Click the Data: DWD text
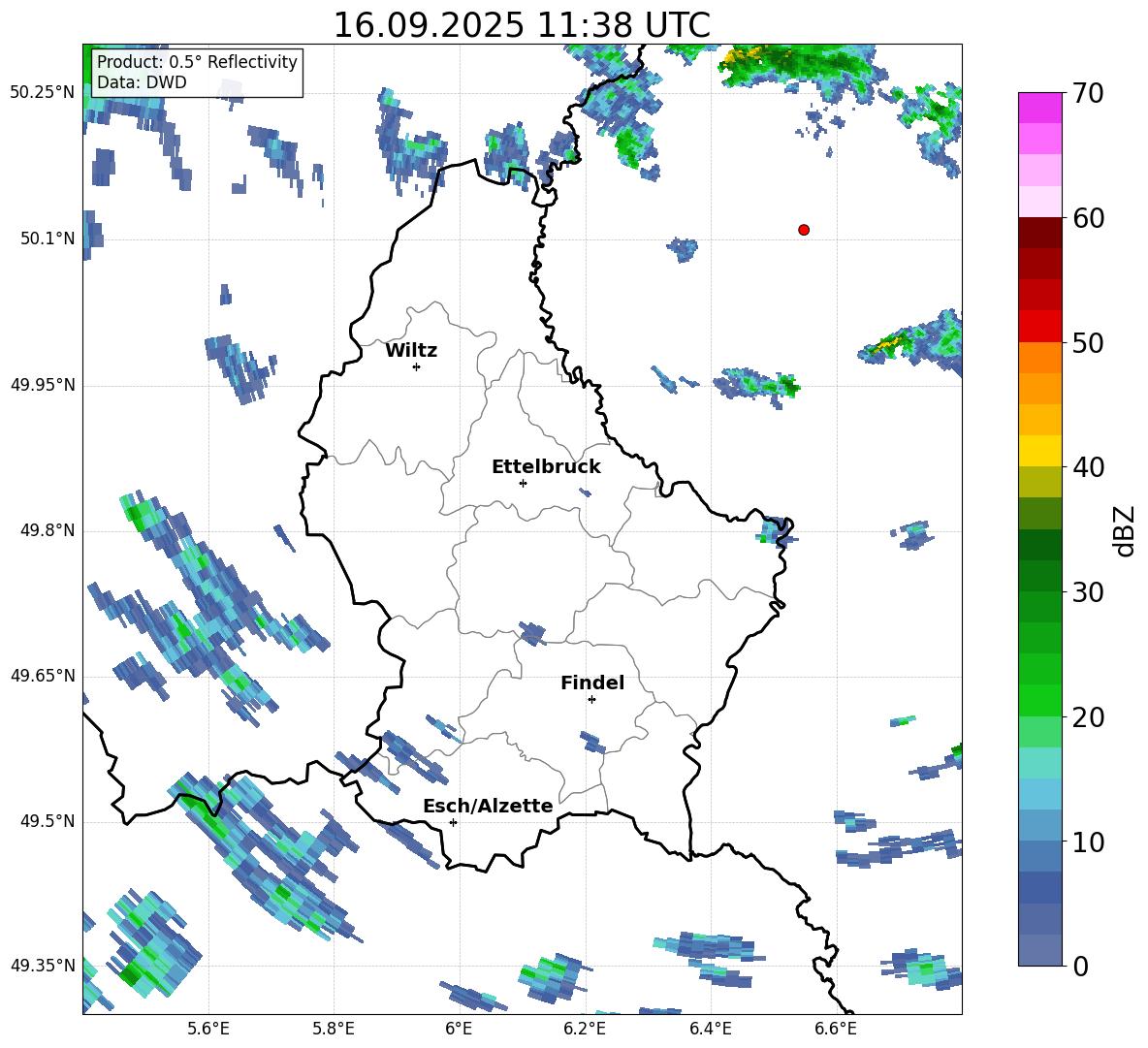1148x1048 pixels. point(142,82)
